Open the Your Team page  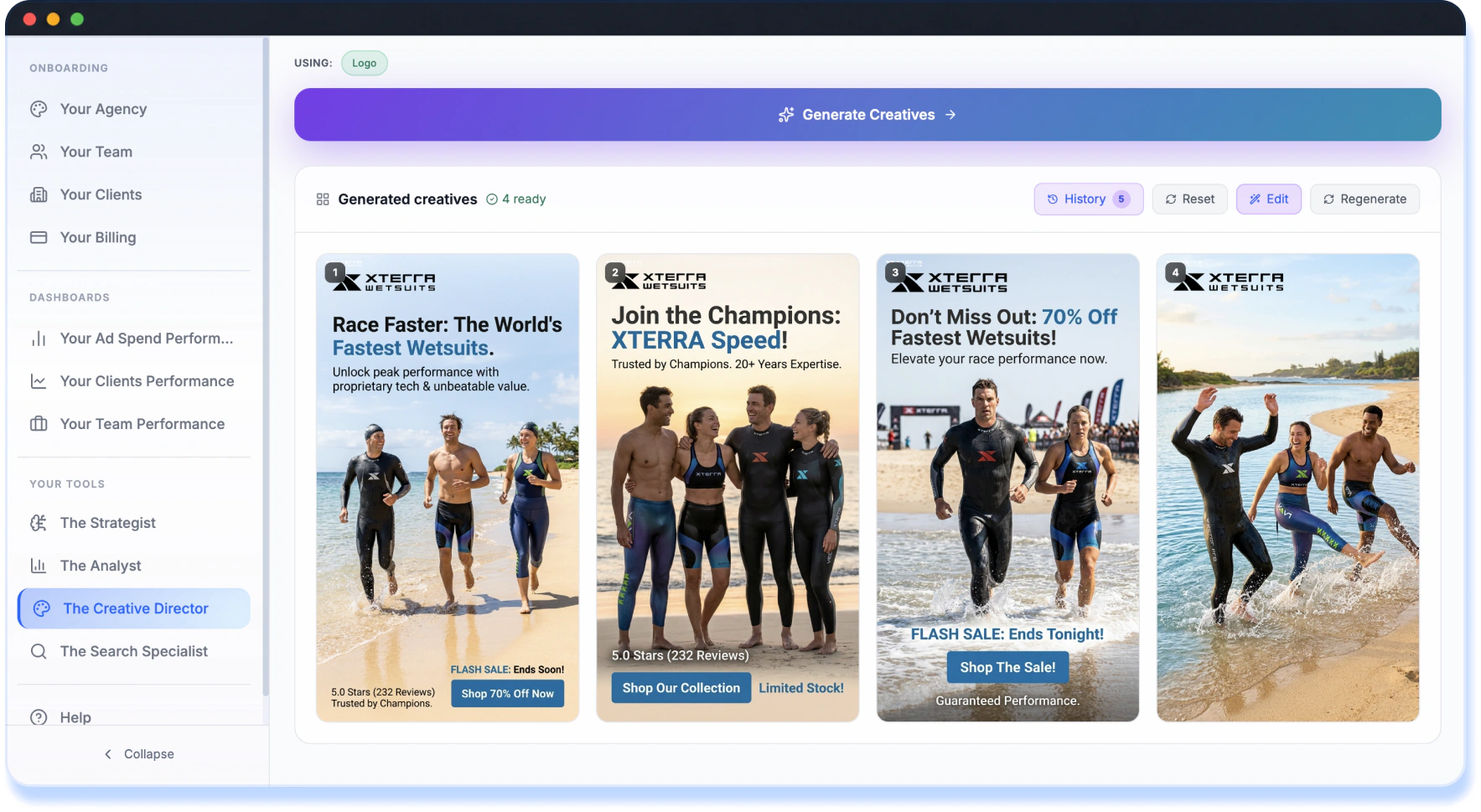[x=134, y=152]
